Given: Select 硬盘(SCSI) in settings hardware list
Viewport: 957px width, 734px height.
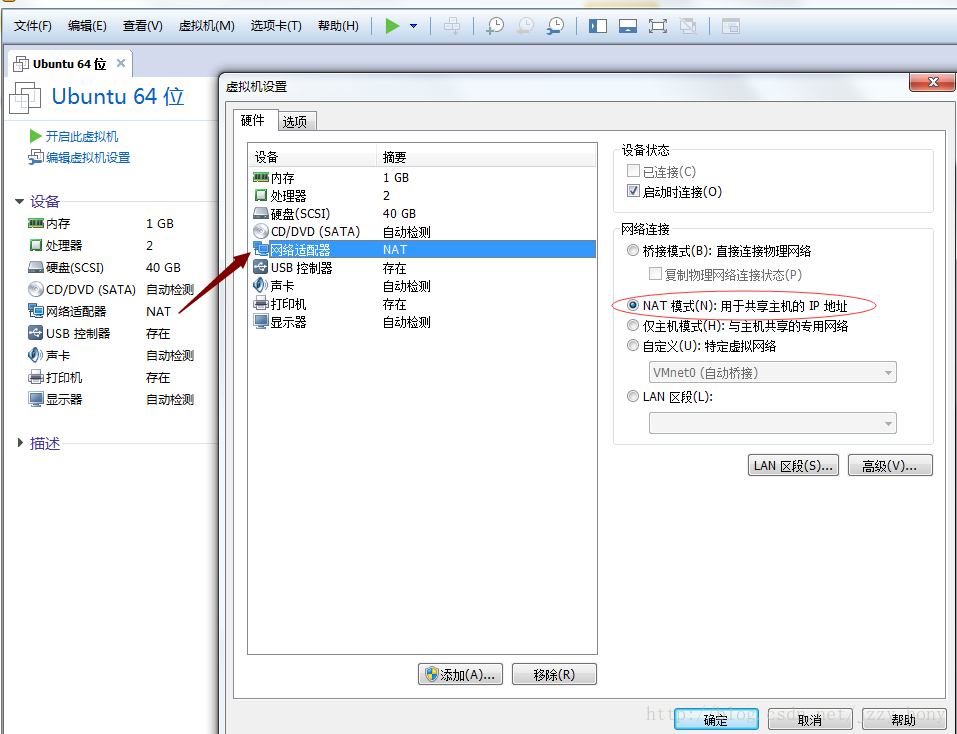Looking at the screenshot, I should tap(422, 214).
